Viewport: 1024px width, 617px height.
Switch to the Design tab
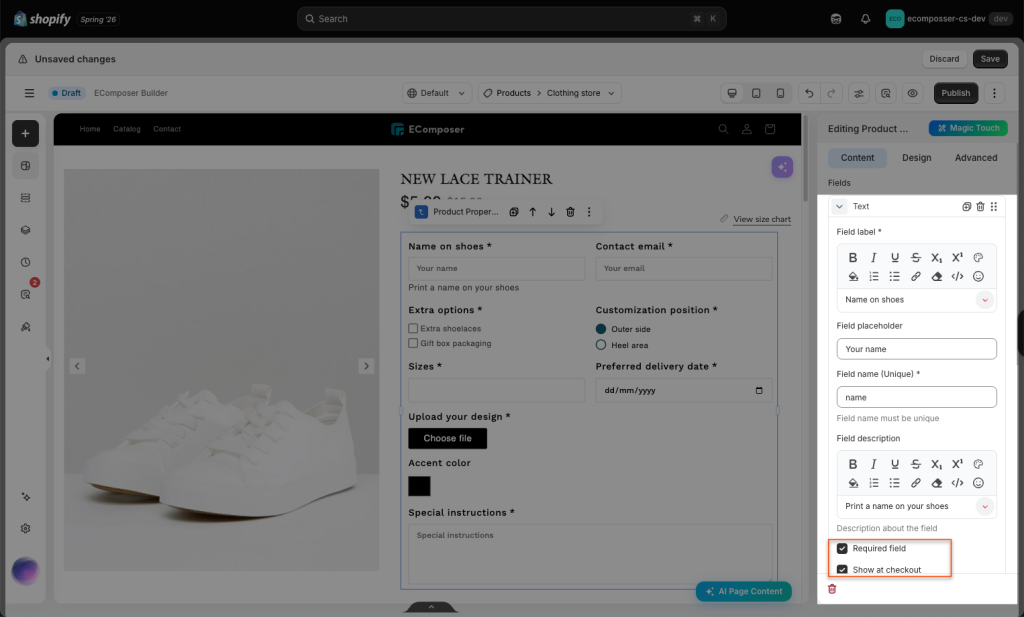tap(916, 158)
